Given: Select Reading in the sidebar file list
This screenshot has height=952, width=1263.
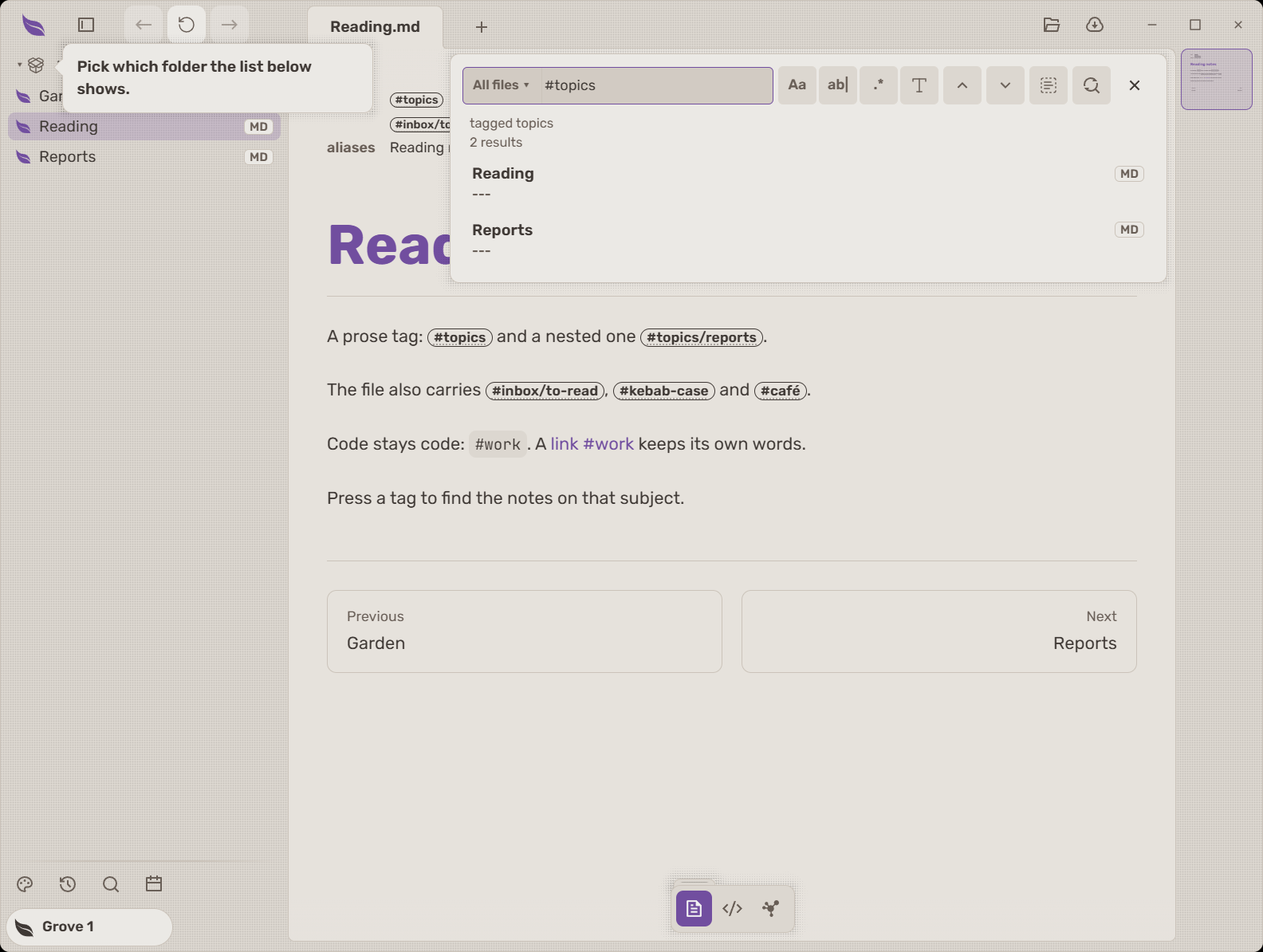Looking at the screenshot, I should (144, 127).
